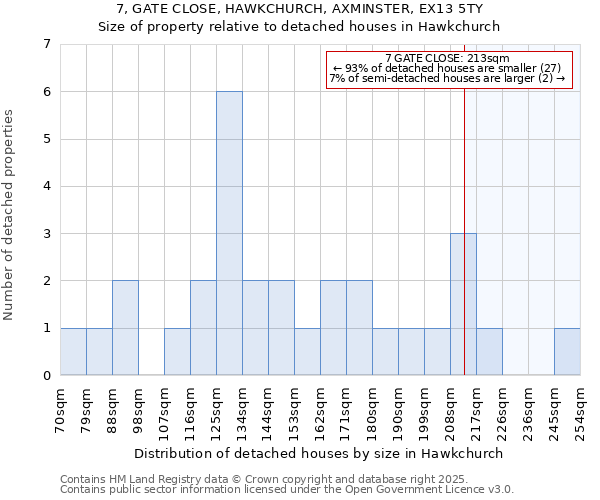The height and width of the screenshot is (500, 600).
Task: Click the tallest bar at 125-134sqm
Action: 229,233
